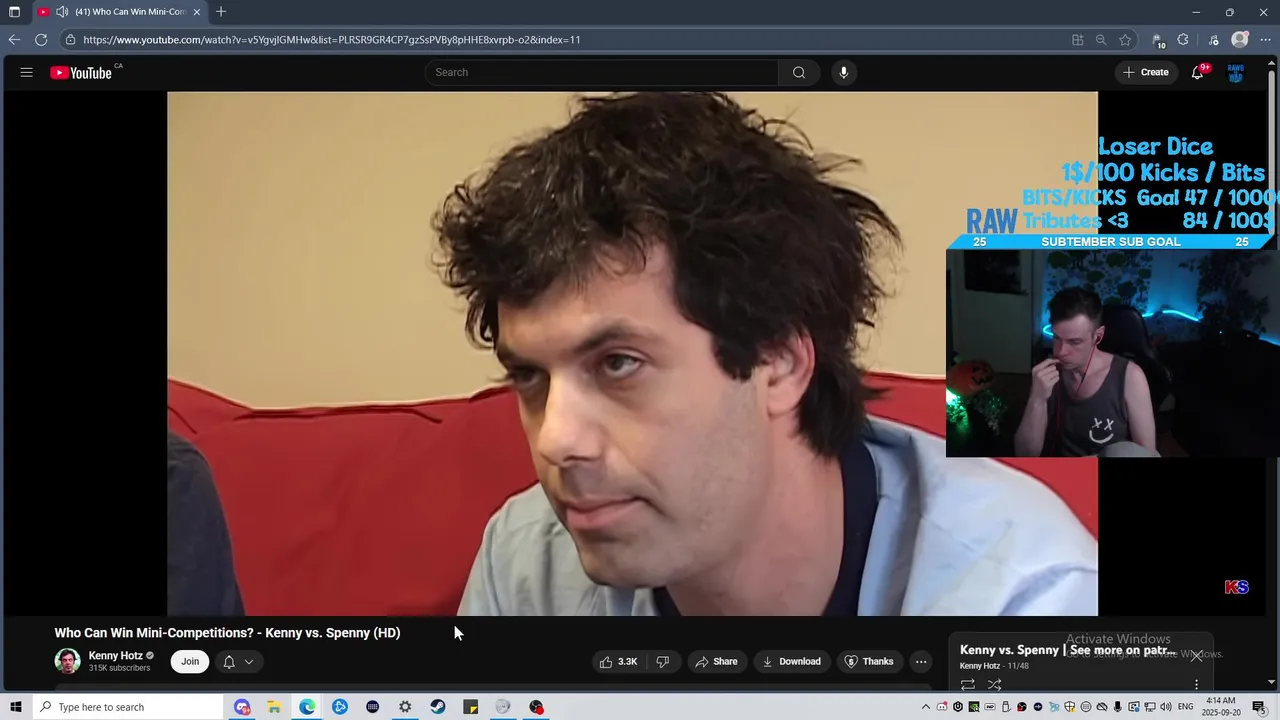
Task: Open Windows notification center
Action: click(x=1259, y=707)
